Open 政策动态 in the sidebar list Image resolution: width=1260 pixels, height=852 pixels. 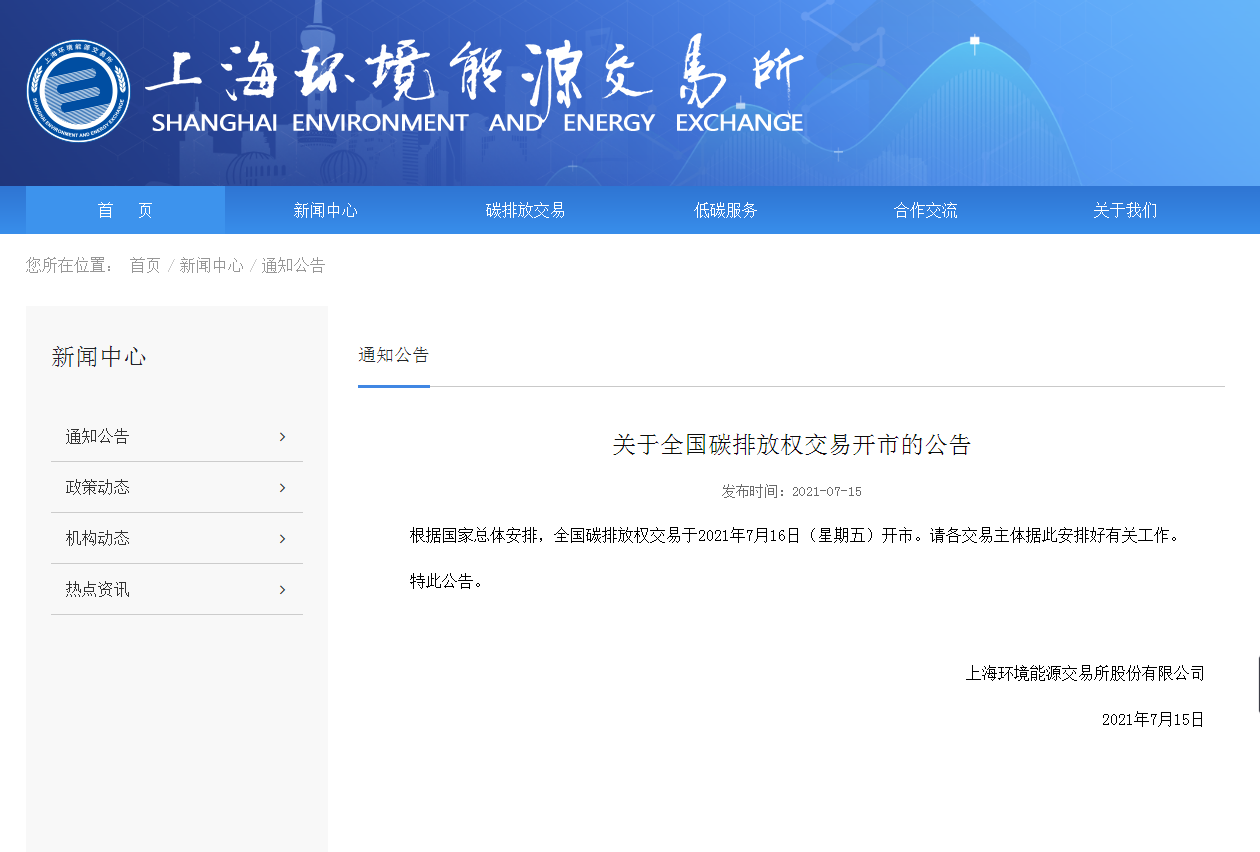click(x=177, y=487)
